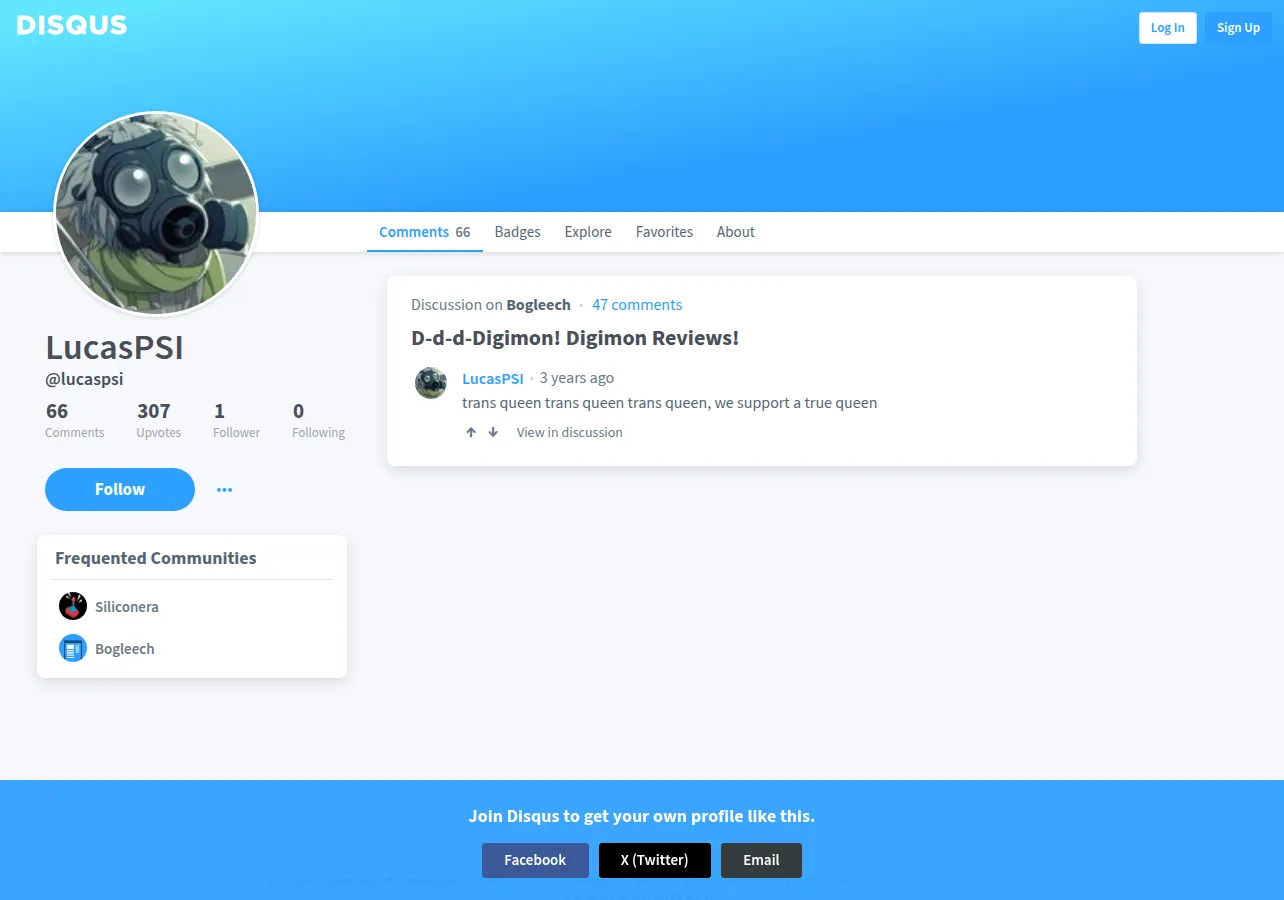This screenshot has width=1284, height=900.
Task: Click the Sign Up button
Action: click(x=1238, y=28)
